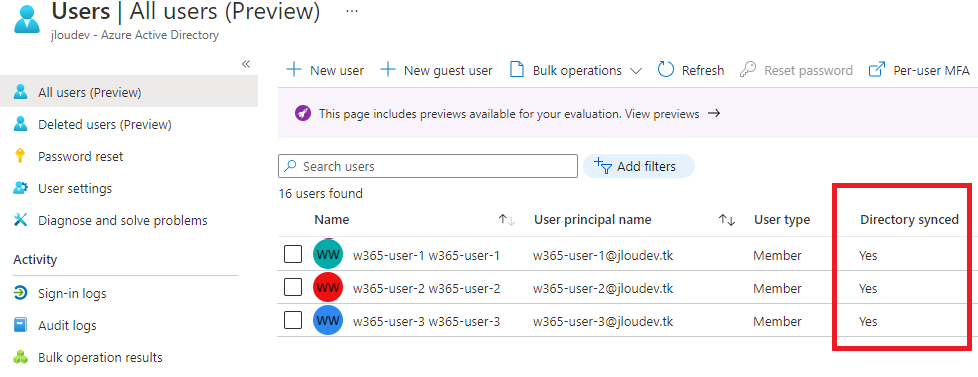The height and width of the screenshot is (377, 978).
Task: Select checkbox for w365-user-3
Action: (x=293, y=320)
